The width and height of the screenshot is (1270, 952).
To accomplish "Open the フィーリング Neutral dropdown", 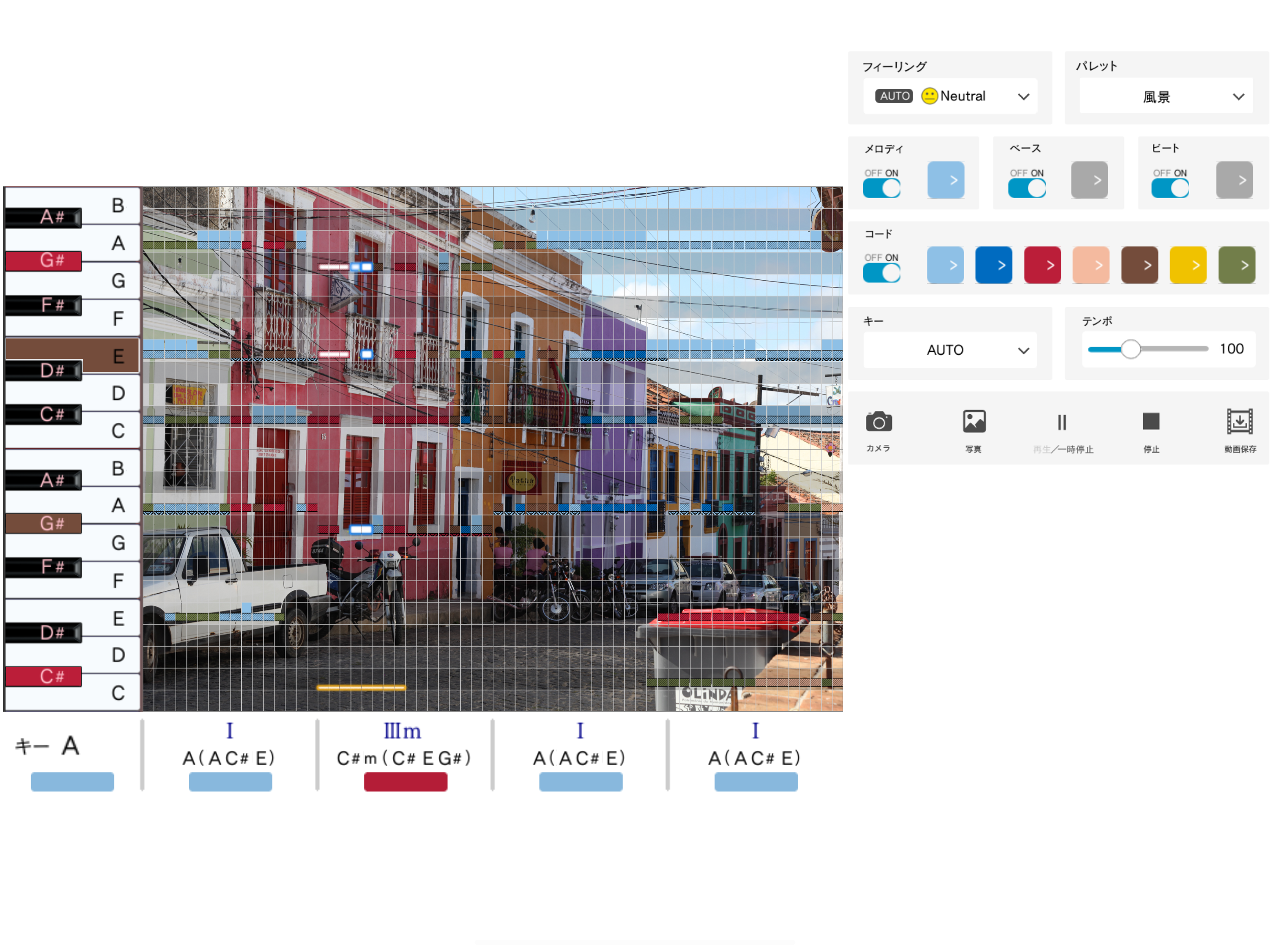I will point(950,97).
